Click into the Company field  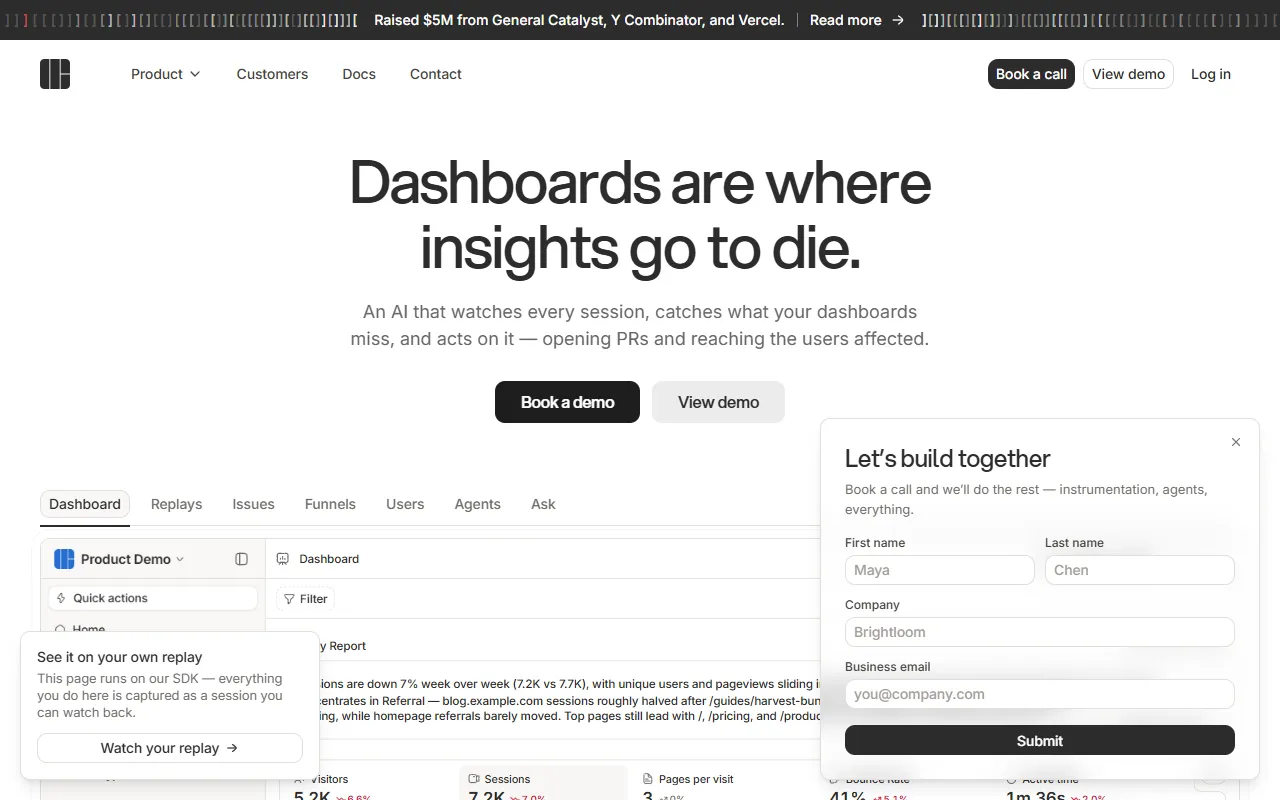[1040, 632]
